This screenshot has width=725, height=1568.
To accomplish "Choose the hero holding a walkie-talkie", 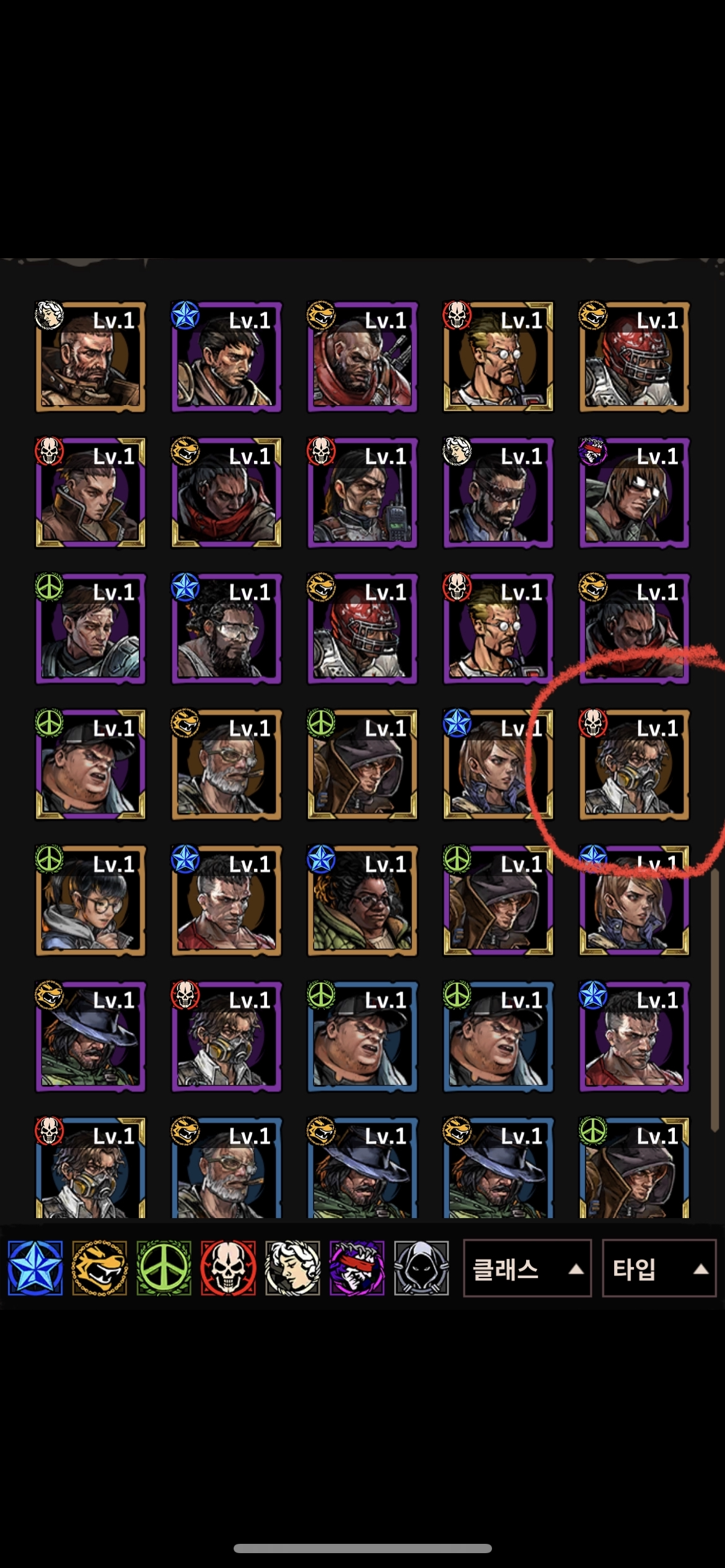I will [362, 493].
